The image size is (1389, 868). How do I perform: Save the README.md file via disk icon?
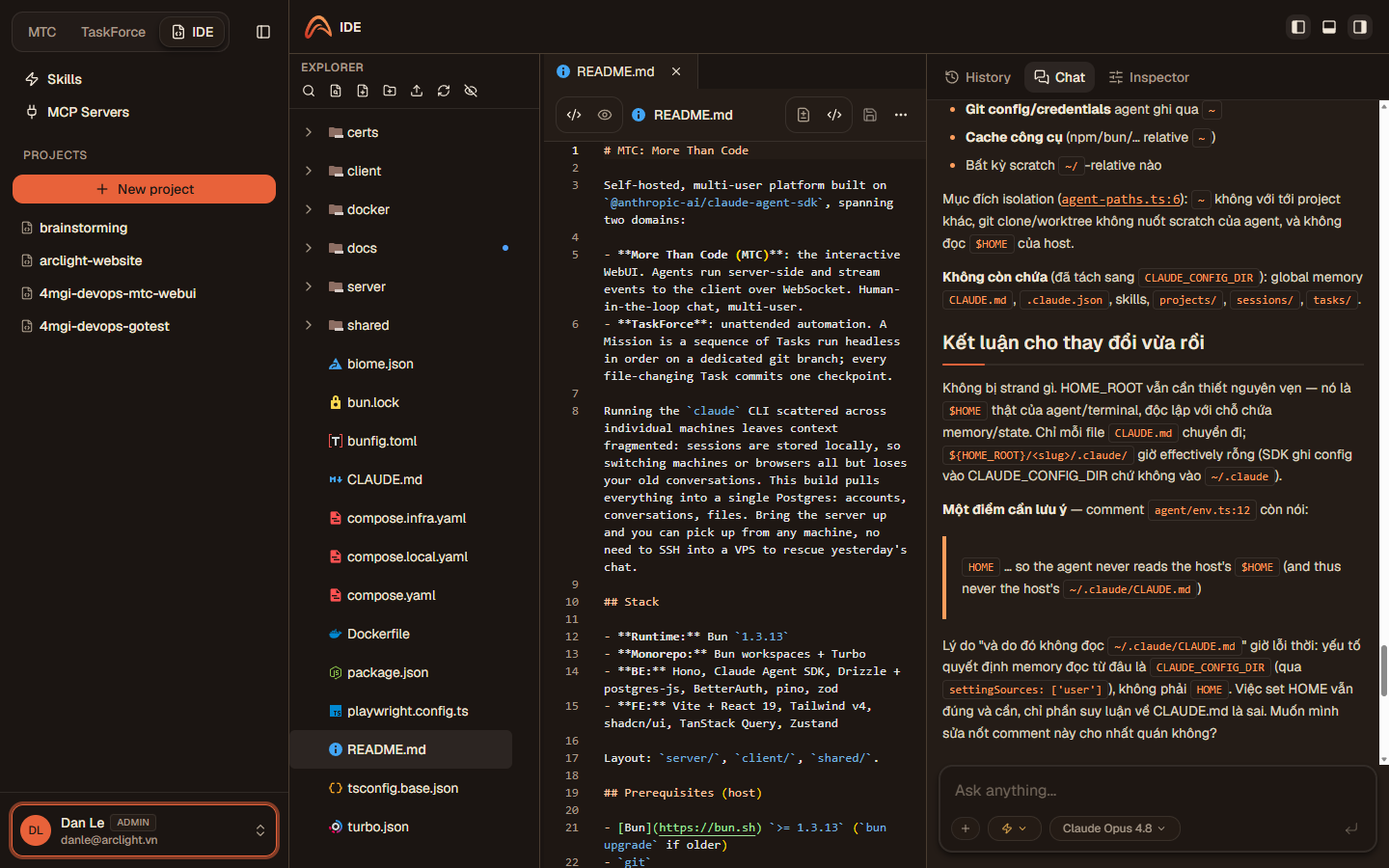tap(870, 115)
